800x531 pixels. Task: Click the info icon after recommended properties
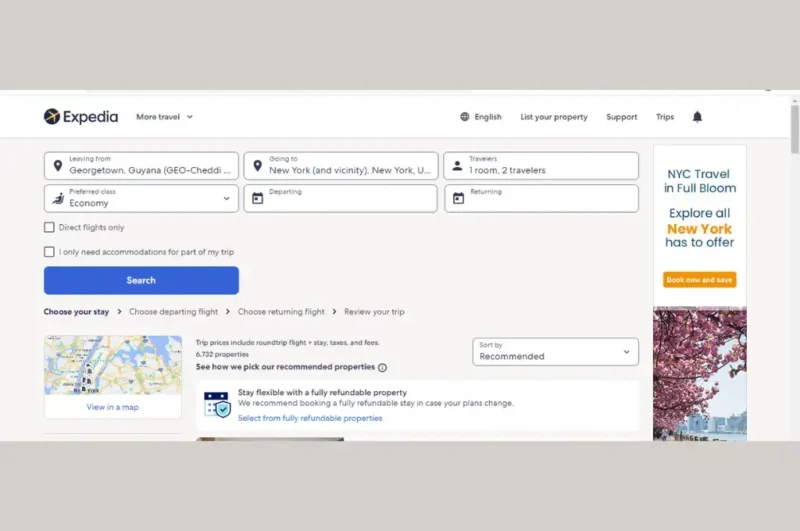tap(382, 367)
